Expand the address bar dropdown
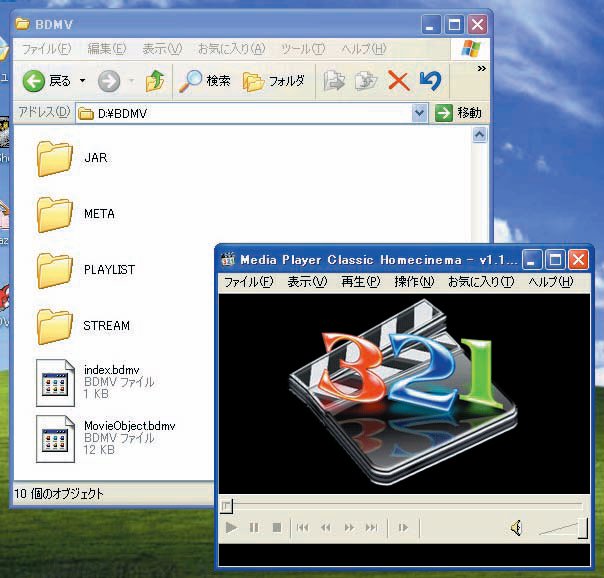Screen dimensions: 604x578 pyautogui.click(x=419, y=113)
